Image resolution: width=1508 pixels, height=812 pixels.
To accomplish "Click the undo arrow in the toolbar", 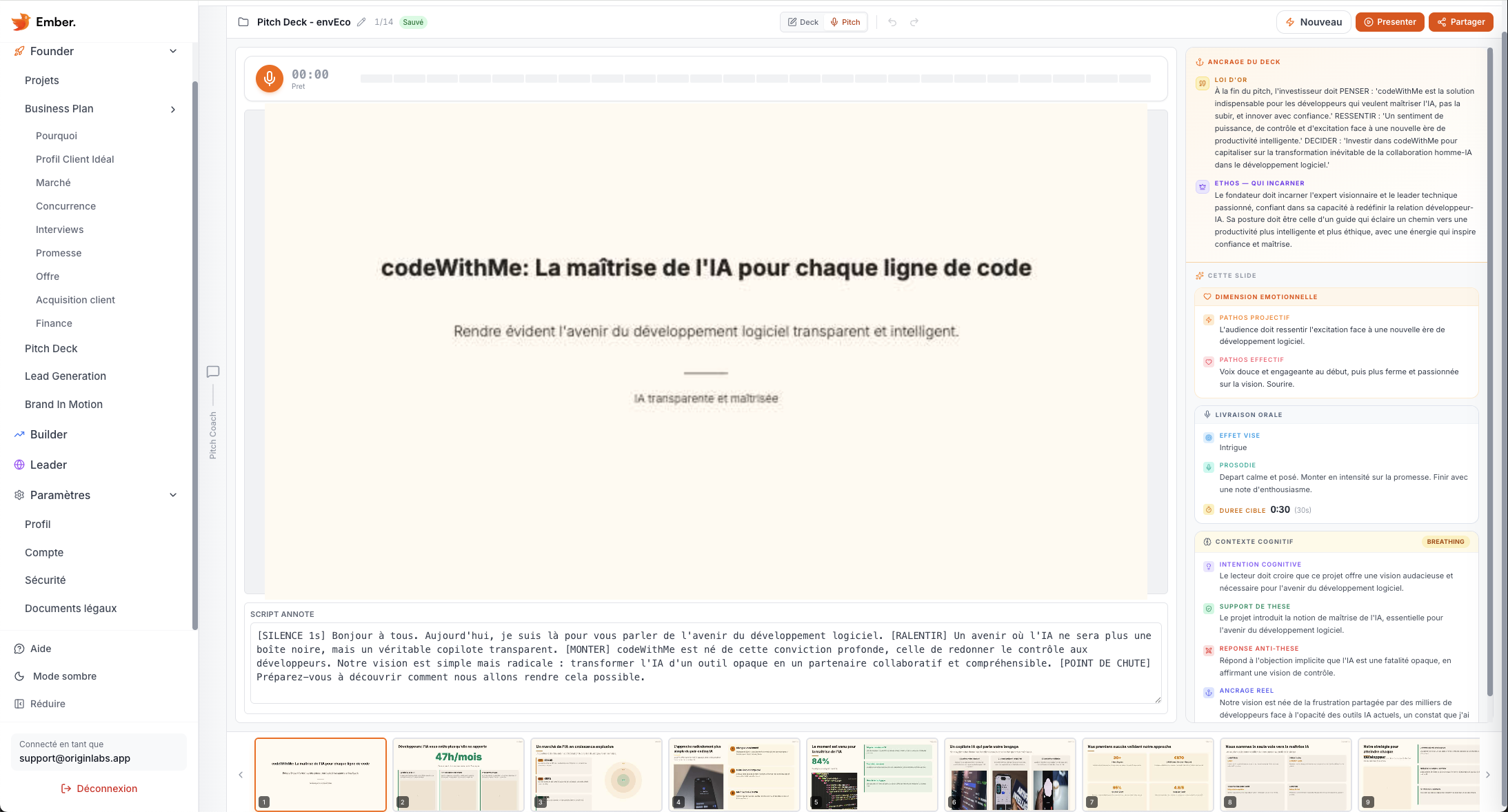I will point(892,21).
